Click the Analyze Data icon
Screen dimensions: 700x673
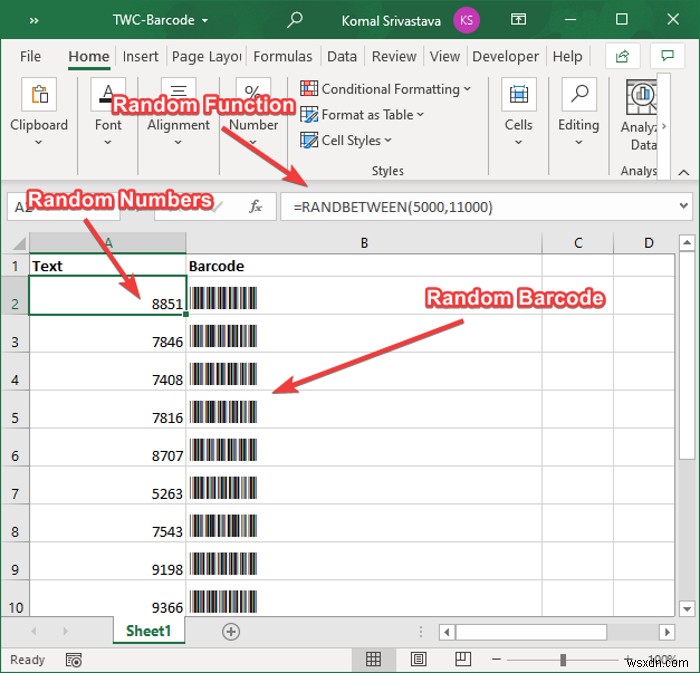(642, 97)
